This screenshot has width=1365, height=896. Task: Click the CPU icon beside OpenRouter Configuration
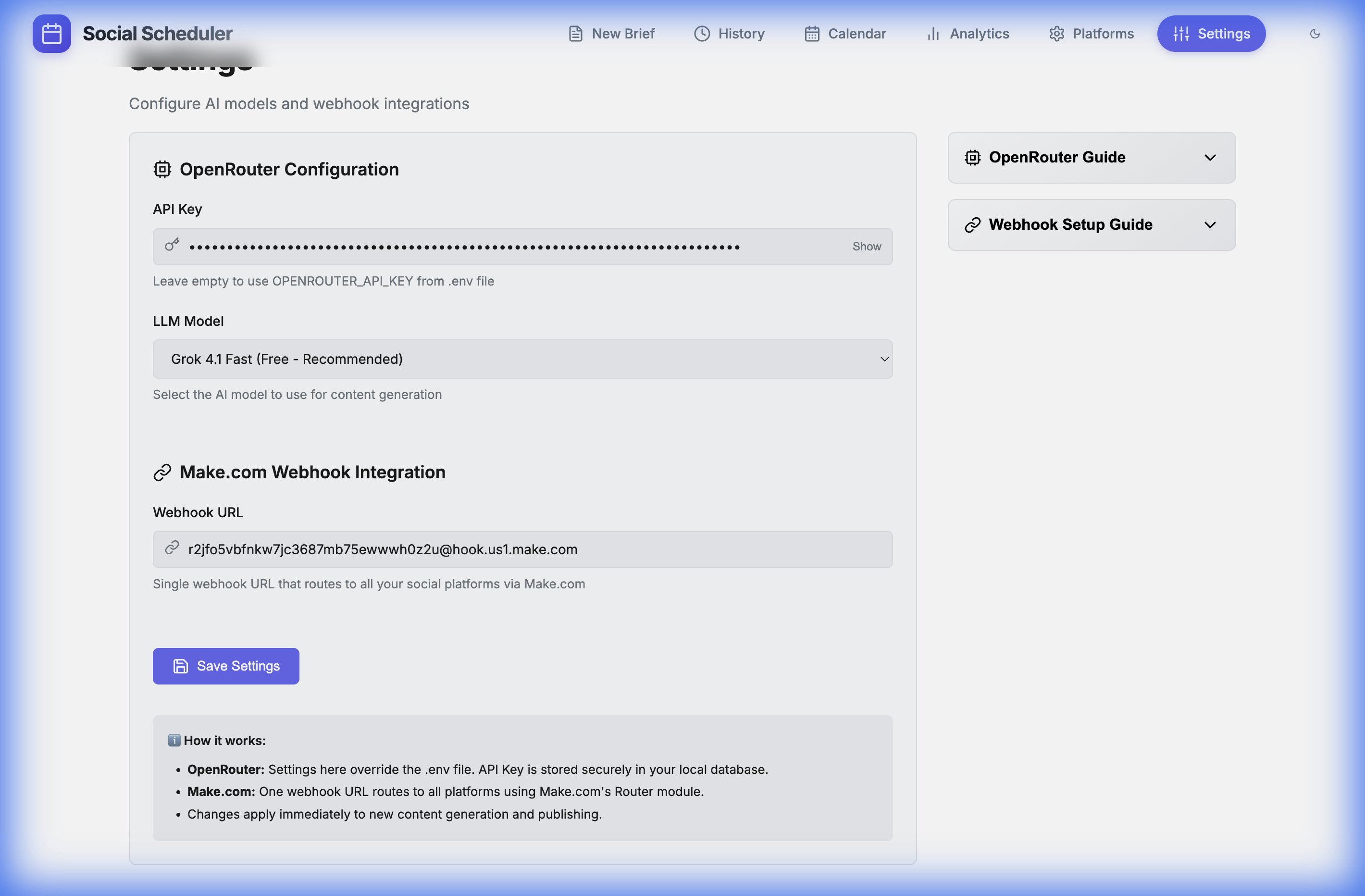162,169
